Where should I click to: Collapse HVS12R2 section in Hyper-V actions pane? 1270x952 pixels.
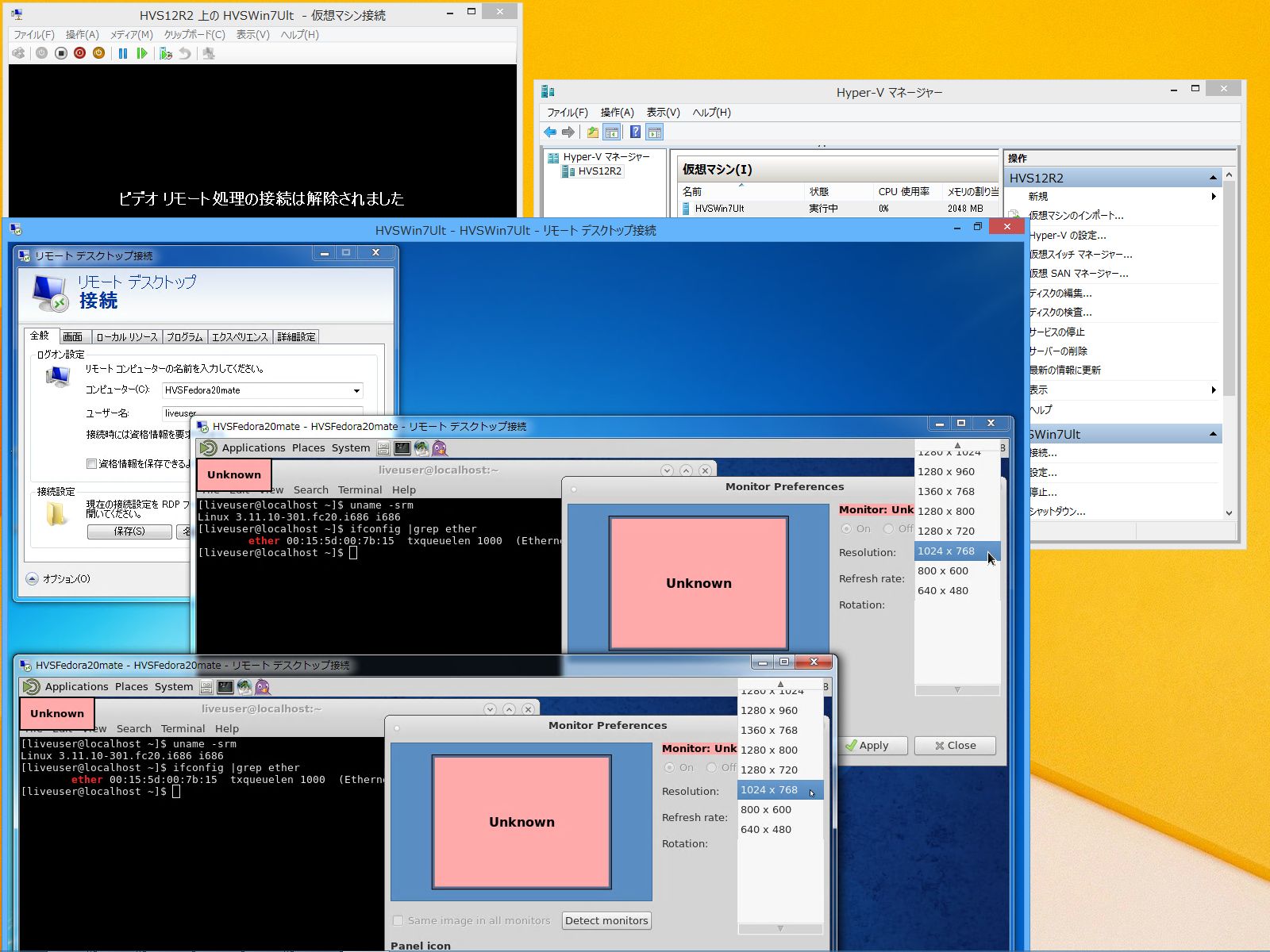(1213, 178)
